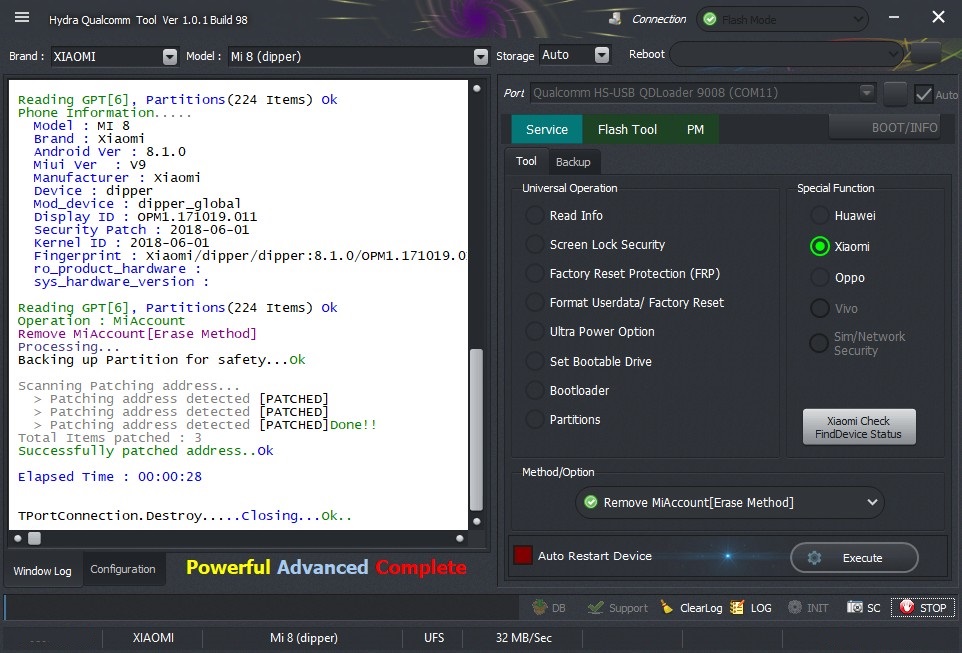Click the STOP hand icon
This screenshot has width=962, height=653.
907,608
